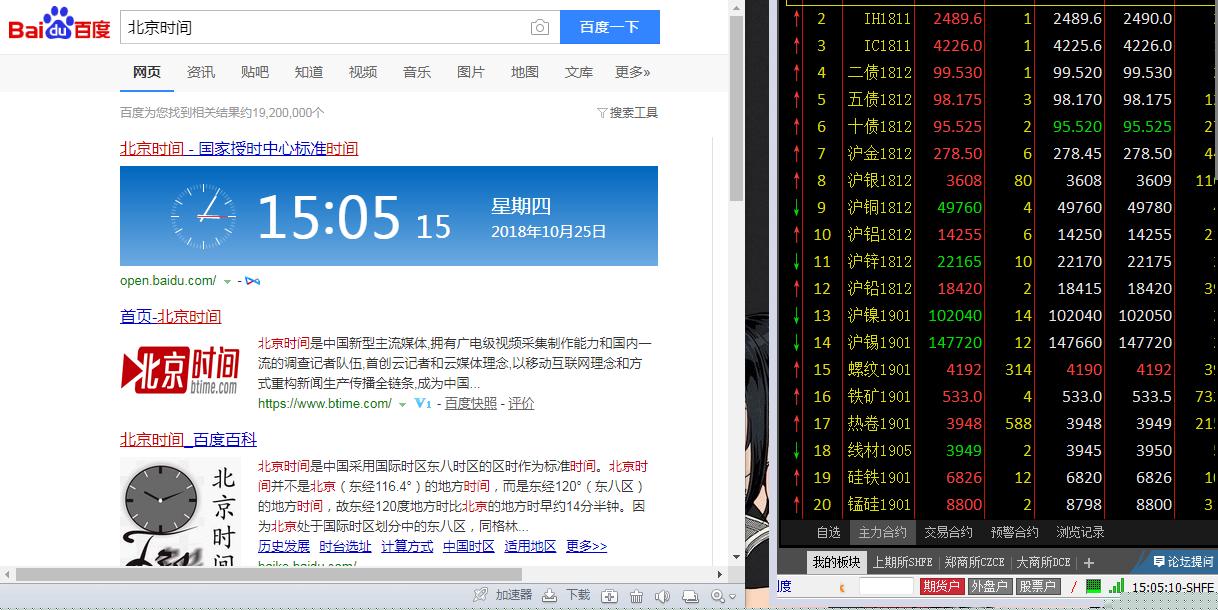The image size is (1218, 610).
Task: Click the 北京时间 search input field
Action: (325, 28)
